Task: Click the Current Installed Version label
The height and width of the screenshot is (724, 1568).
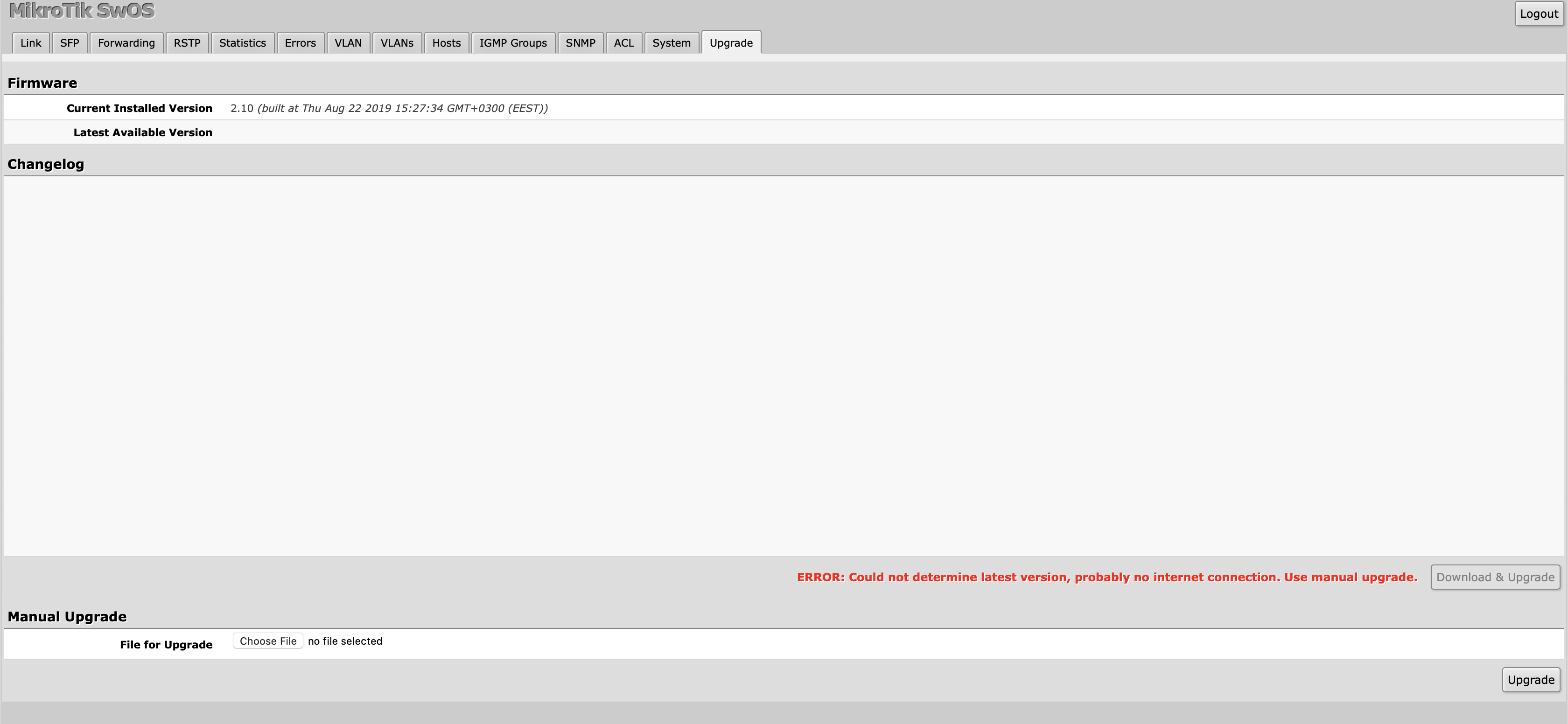Action: [140, 108]
